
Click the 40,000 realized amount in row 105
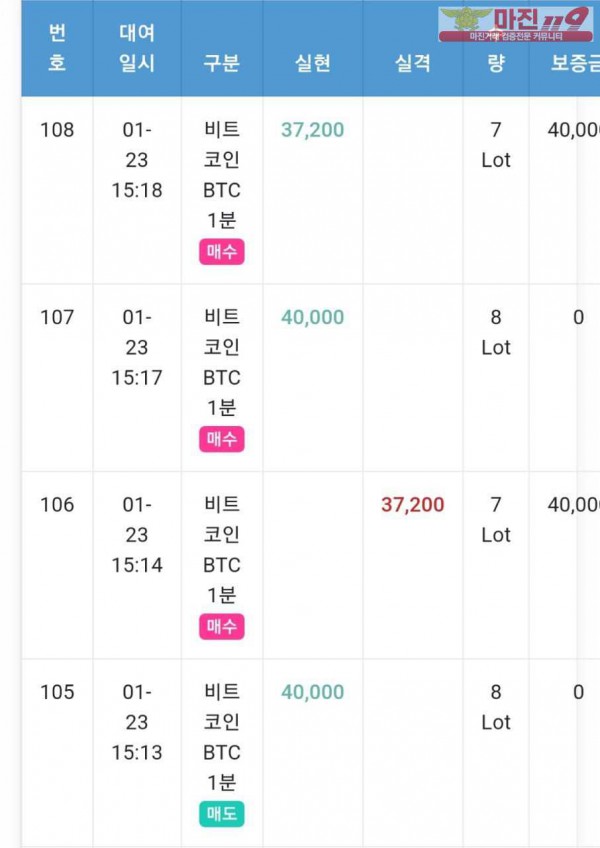312,692
